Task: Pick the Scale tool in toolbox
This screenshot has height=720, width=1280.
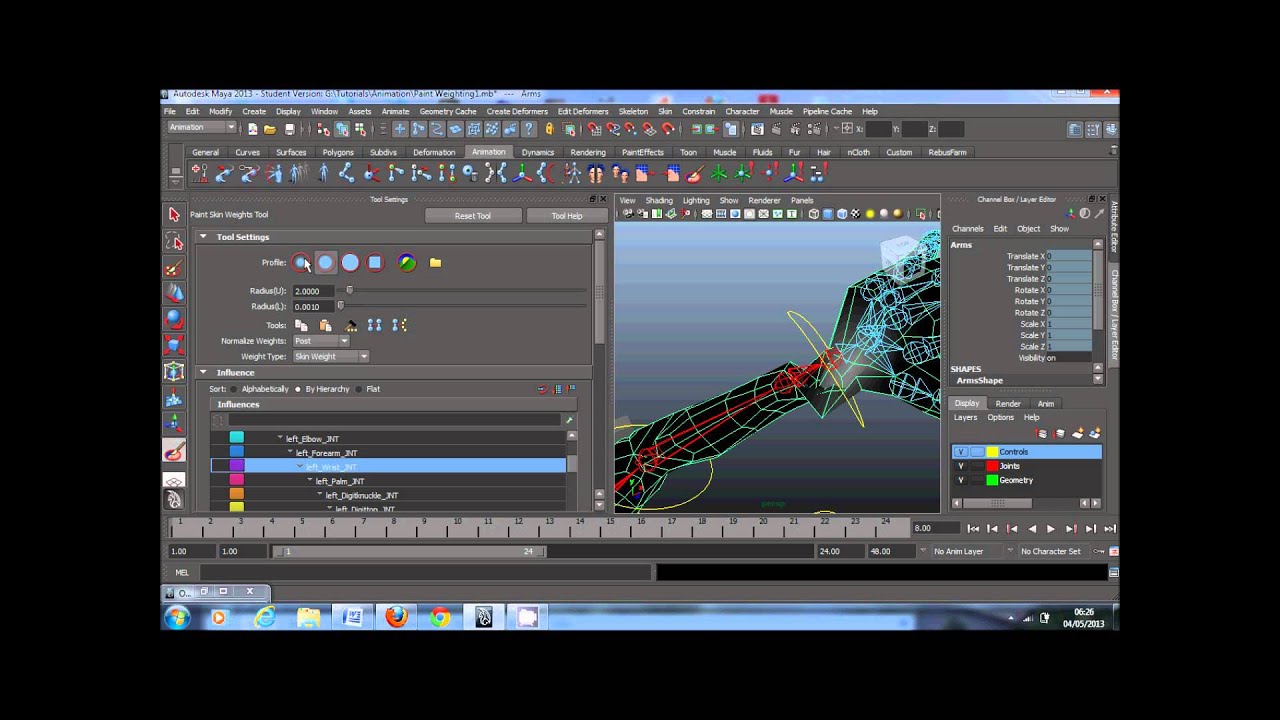Action: click(174, 346)
